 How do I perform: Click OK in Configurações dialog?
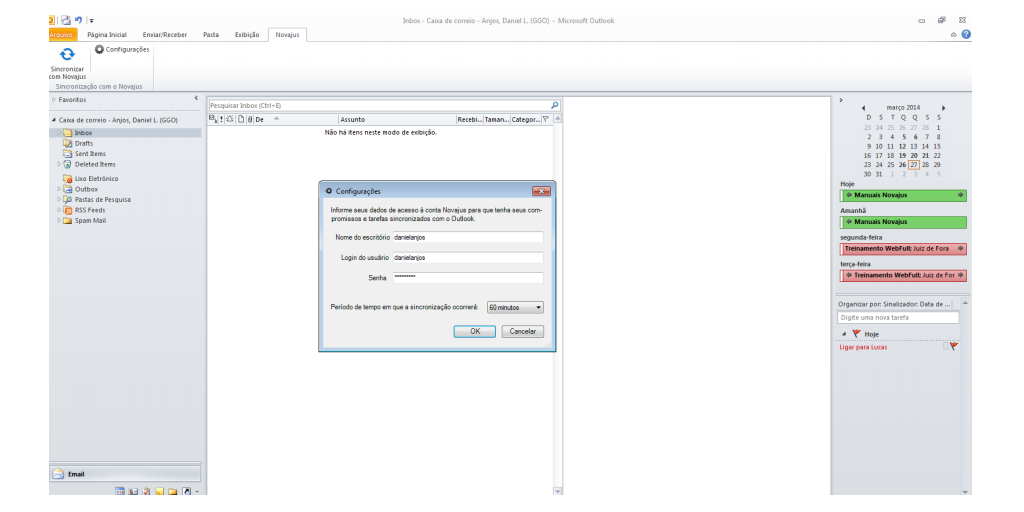pyautogui.click(x=475, y=332)
